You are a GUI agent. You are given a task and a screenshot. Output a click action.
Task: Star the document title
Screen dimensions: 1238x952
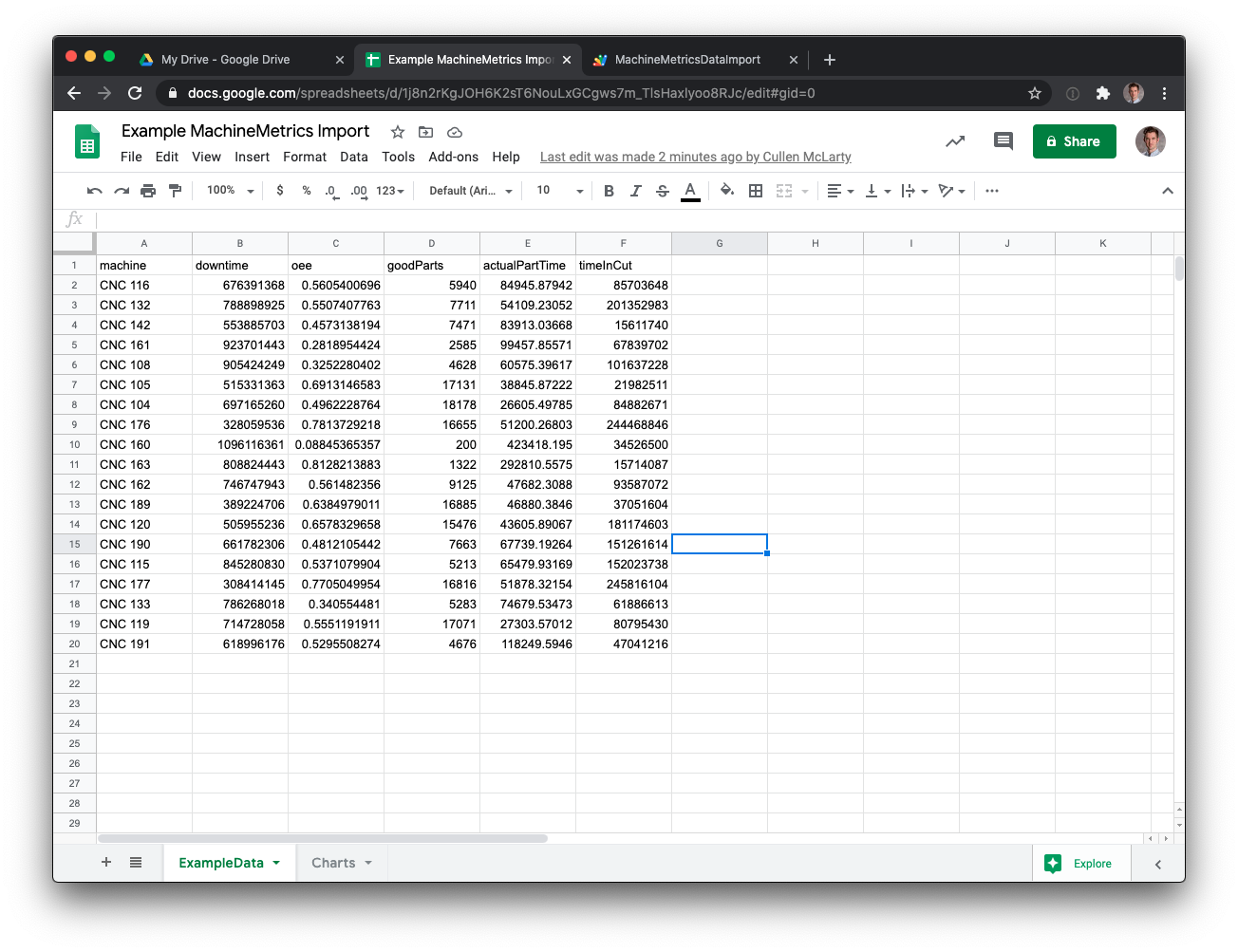click(x=398, y=132)
